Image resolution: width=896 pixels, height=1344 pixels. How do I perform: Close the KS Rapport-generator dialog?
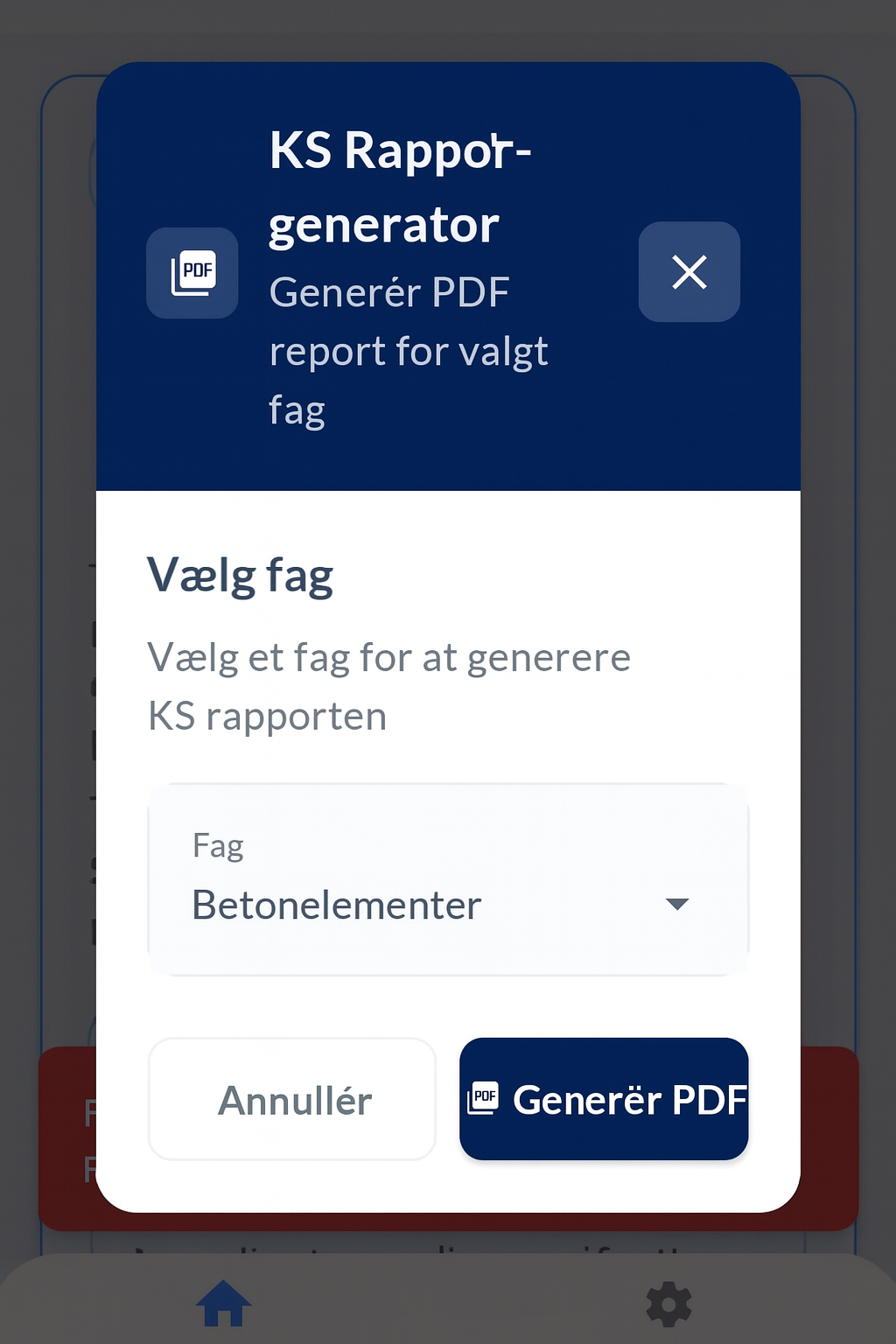[689, 272]
